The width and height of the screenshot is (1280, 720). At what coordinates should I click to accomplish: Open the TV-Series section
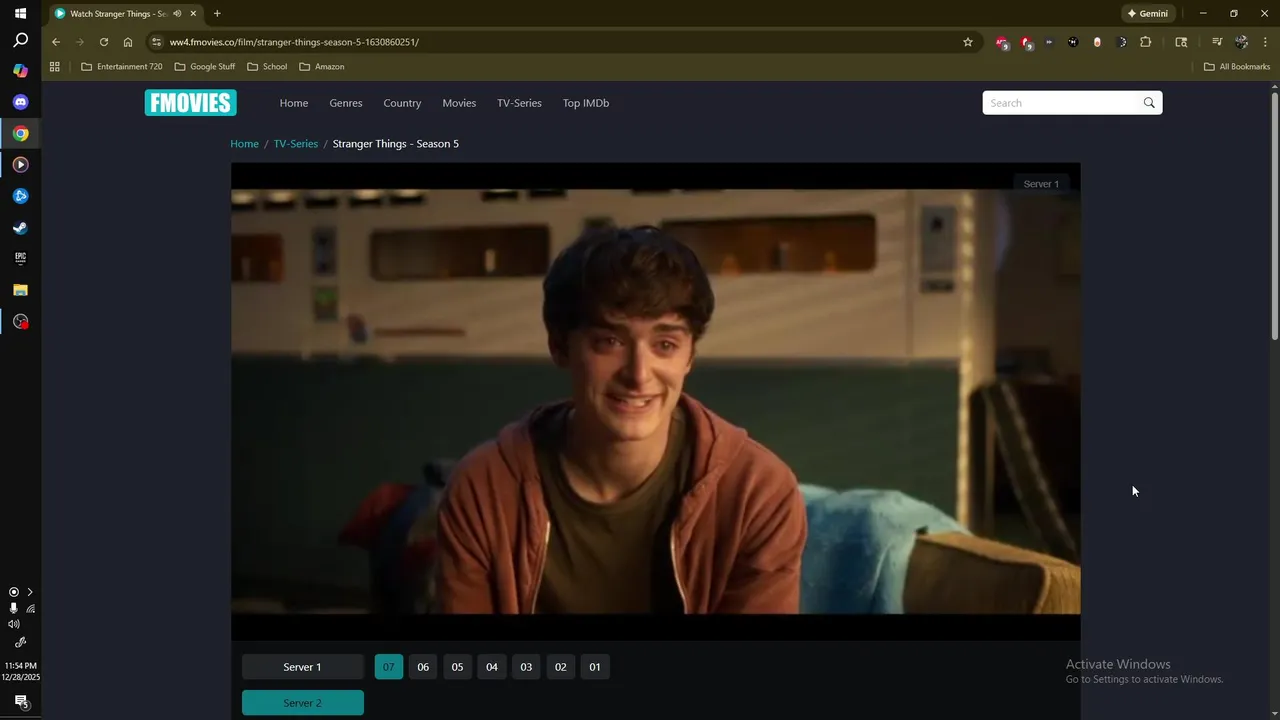(x=519, y=103)
